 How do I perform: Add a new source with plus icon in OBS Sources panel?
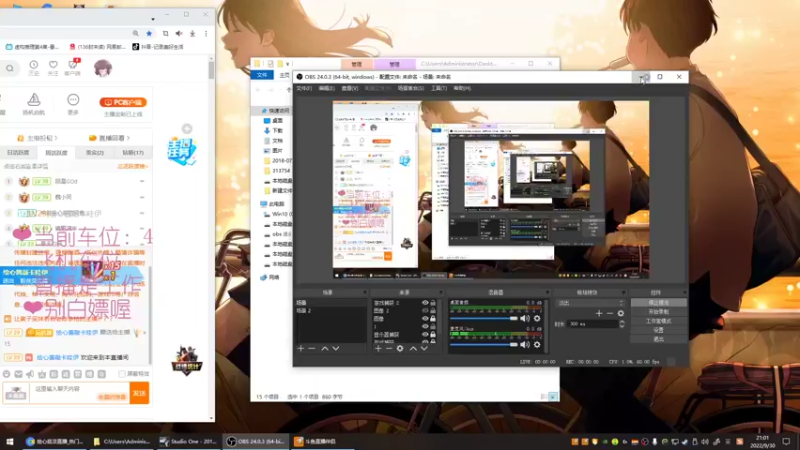click(378, 348)
